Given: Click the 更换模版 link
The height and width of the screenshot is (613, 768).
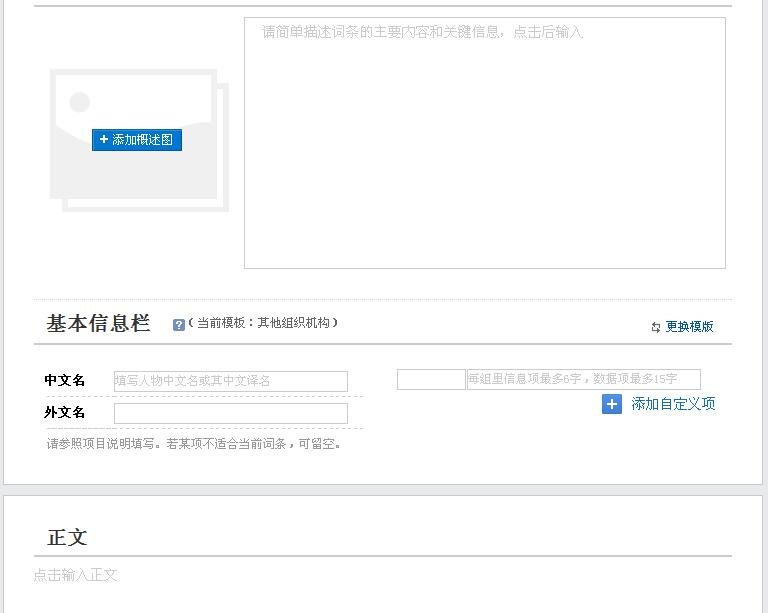Looking at the screenshot, I should click(x=689, y=327).
